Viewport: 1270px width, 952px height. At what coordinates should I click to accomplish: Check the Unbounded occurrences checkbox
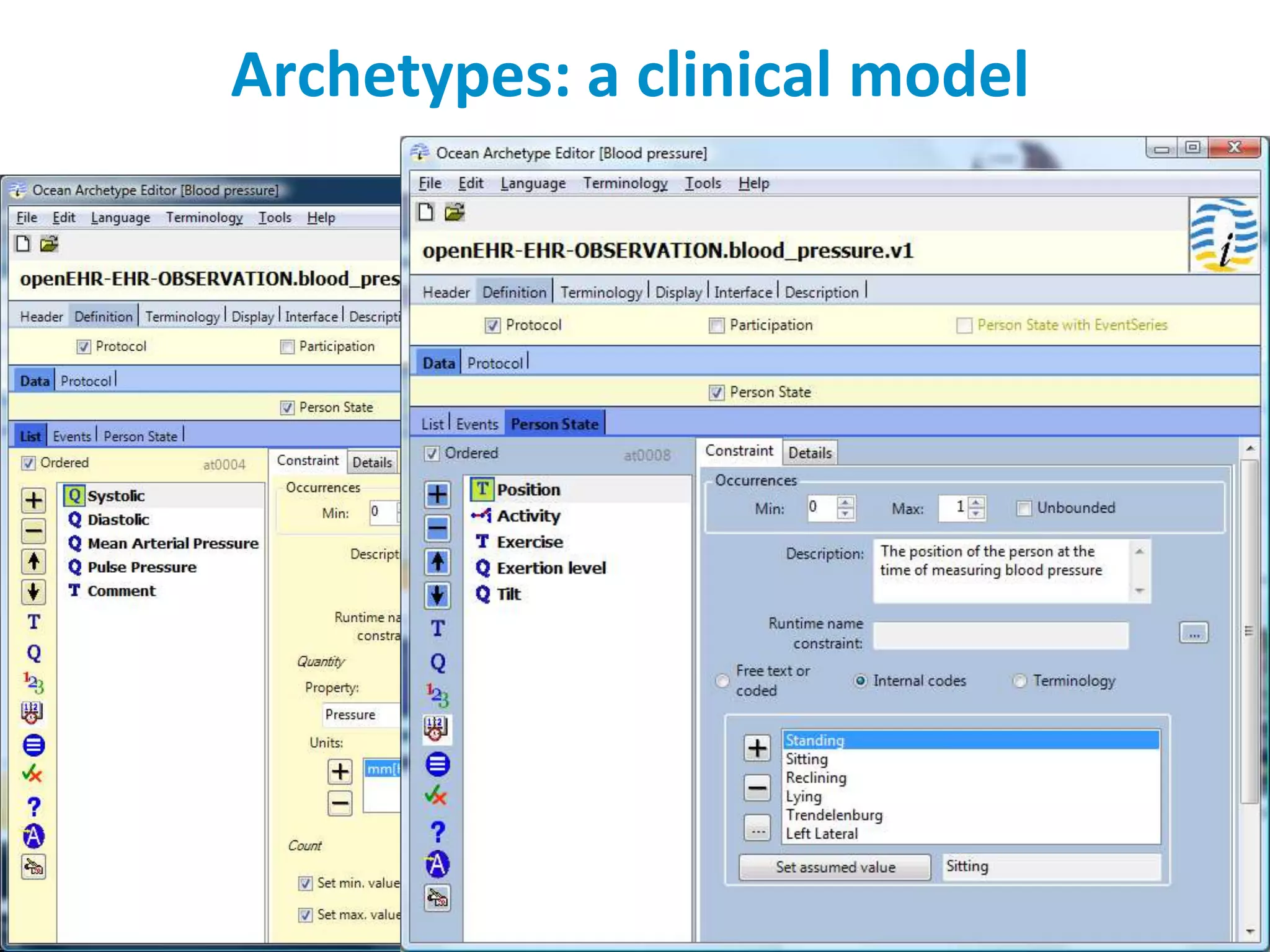tap(1024, 508)
